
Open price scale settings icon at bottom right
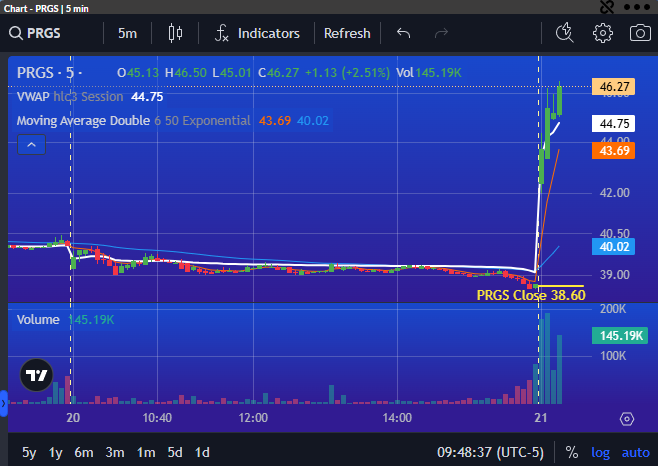627,419
